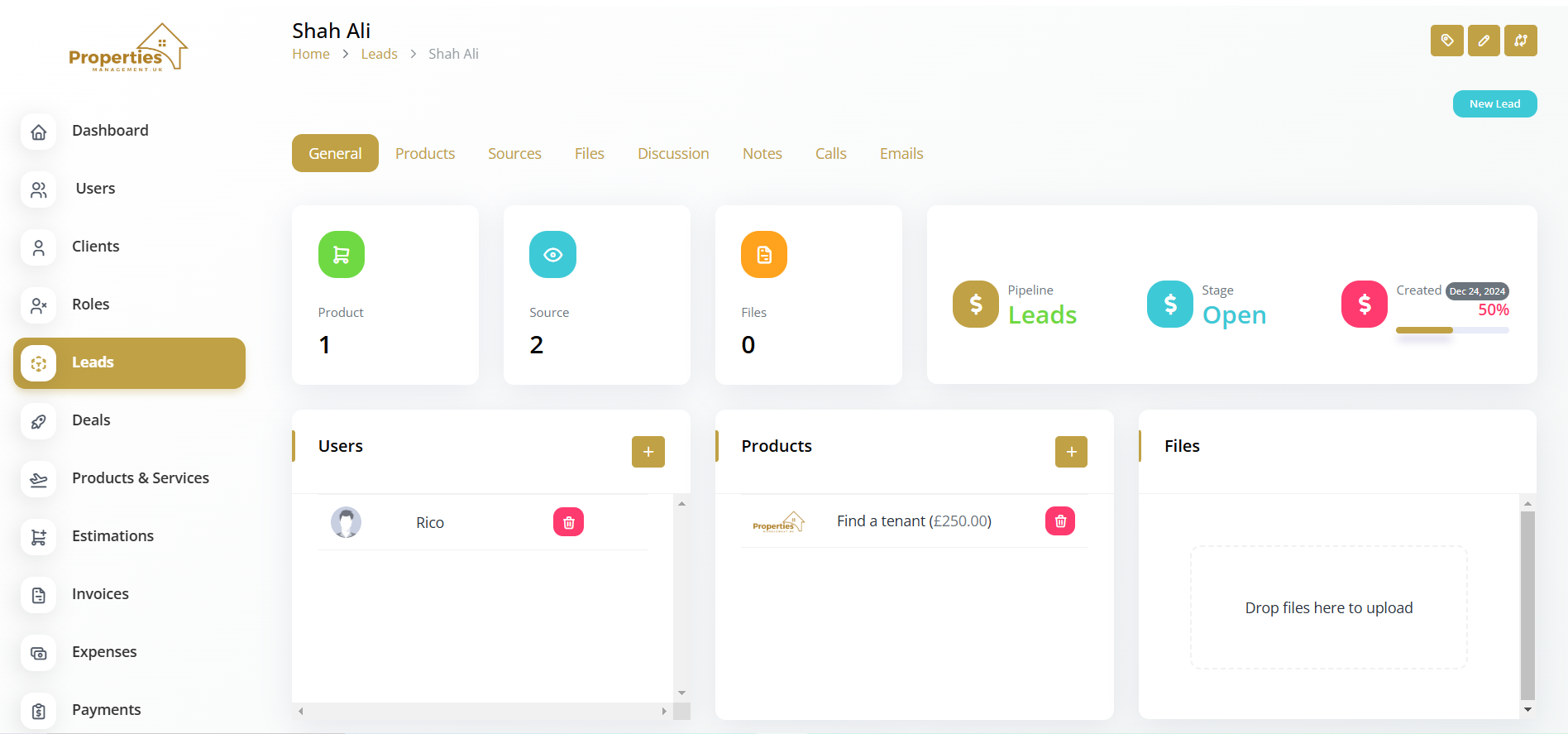Click the Drop files upload area
This screenshot has height=734, width=1568.
pyautogui.click(x=1328, y=607)
